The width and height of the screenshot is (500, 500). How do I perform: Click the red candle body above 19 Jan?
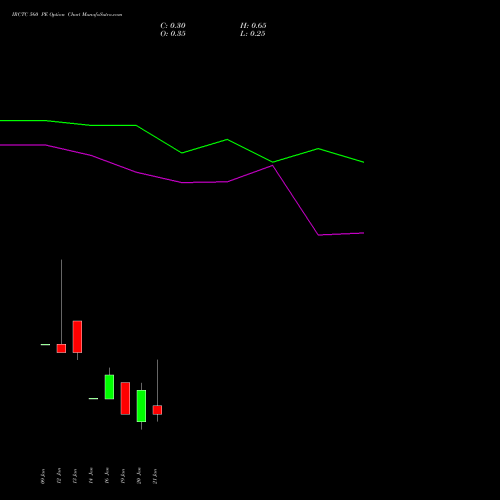[125, 398]
